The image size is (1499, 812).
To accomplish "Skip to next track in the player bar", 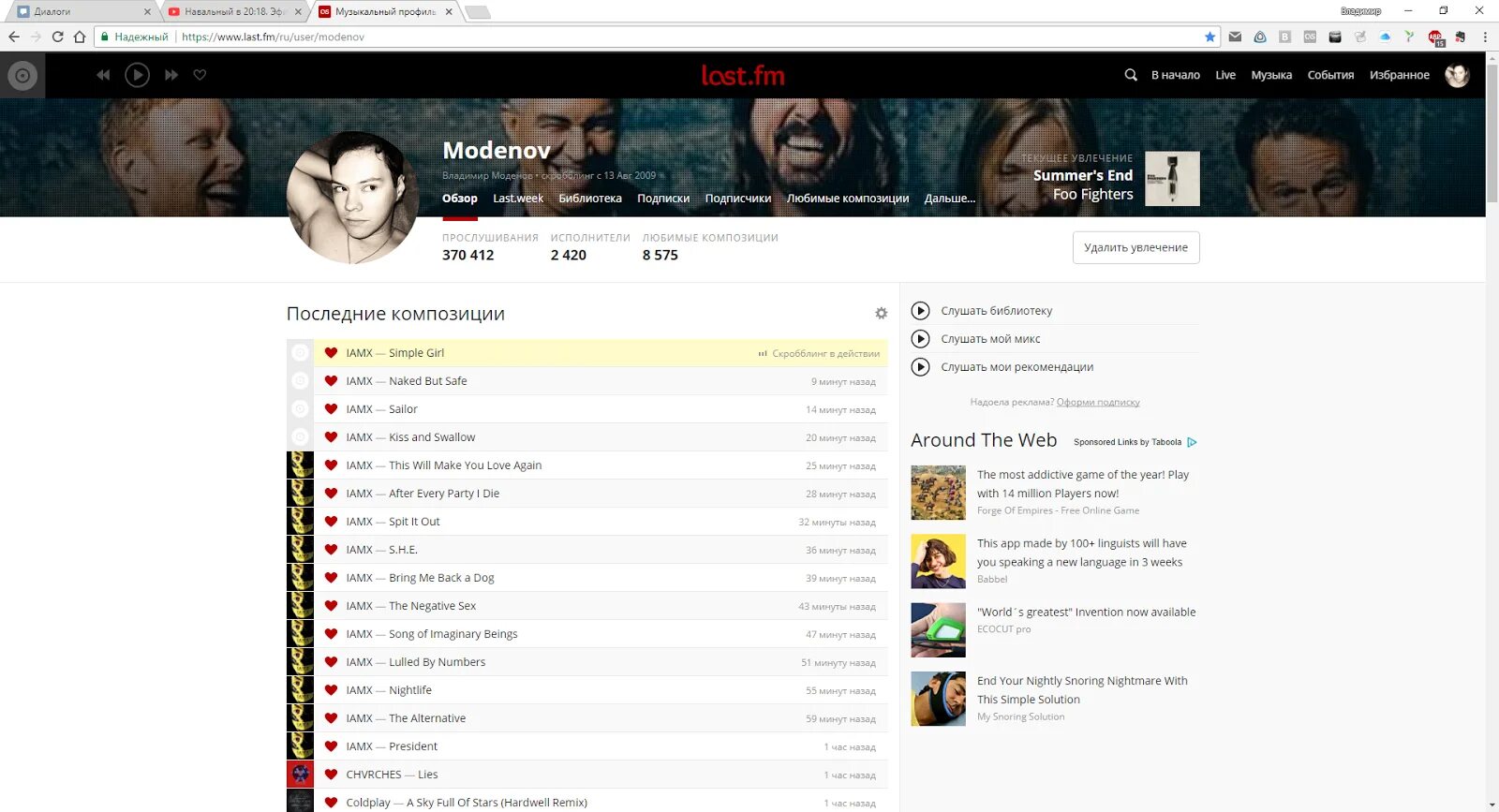I will (171, 75).
